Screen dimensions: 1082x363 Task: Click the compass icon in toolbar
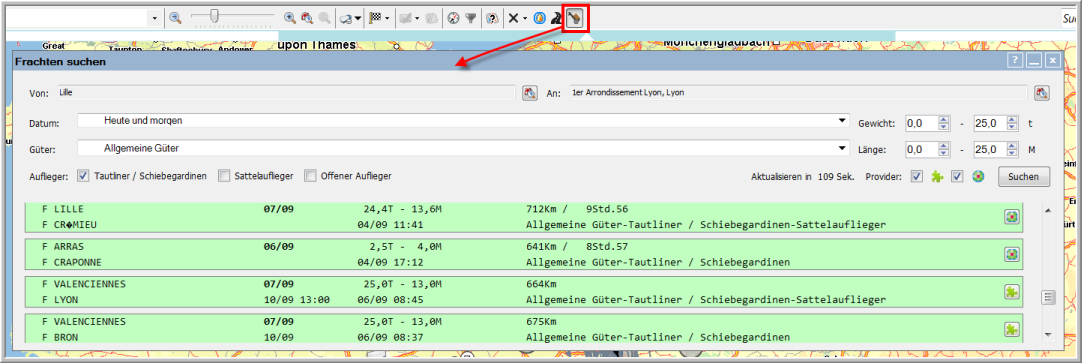453,19
